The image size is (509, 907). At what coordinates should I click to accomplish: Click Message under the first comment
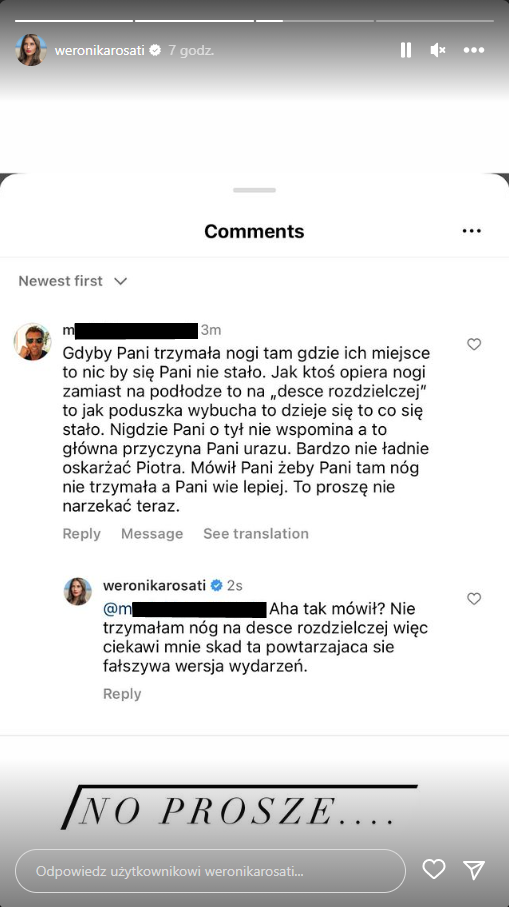coord(152,533)
